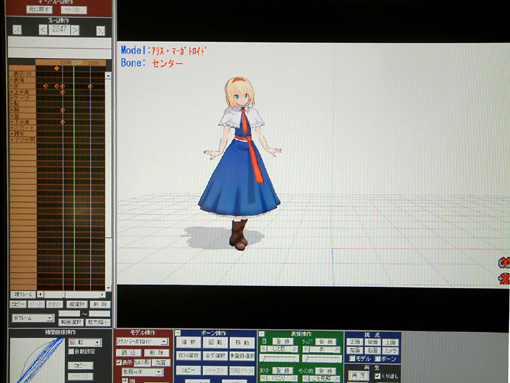This screenshot has height=383, width=510.
Task: Collapse the facial expression panel minus box
Action: 262,333
